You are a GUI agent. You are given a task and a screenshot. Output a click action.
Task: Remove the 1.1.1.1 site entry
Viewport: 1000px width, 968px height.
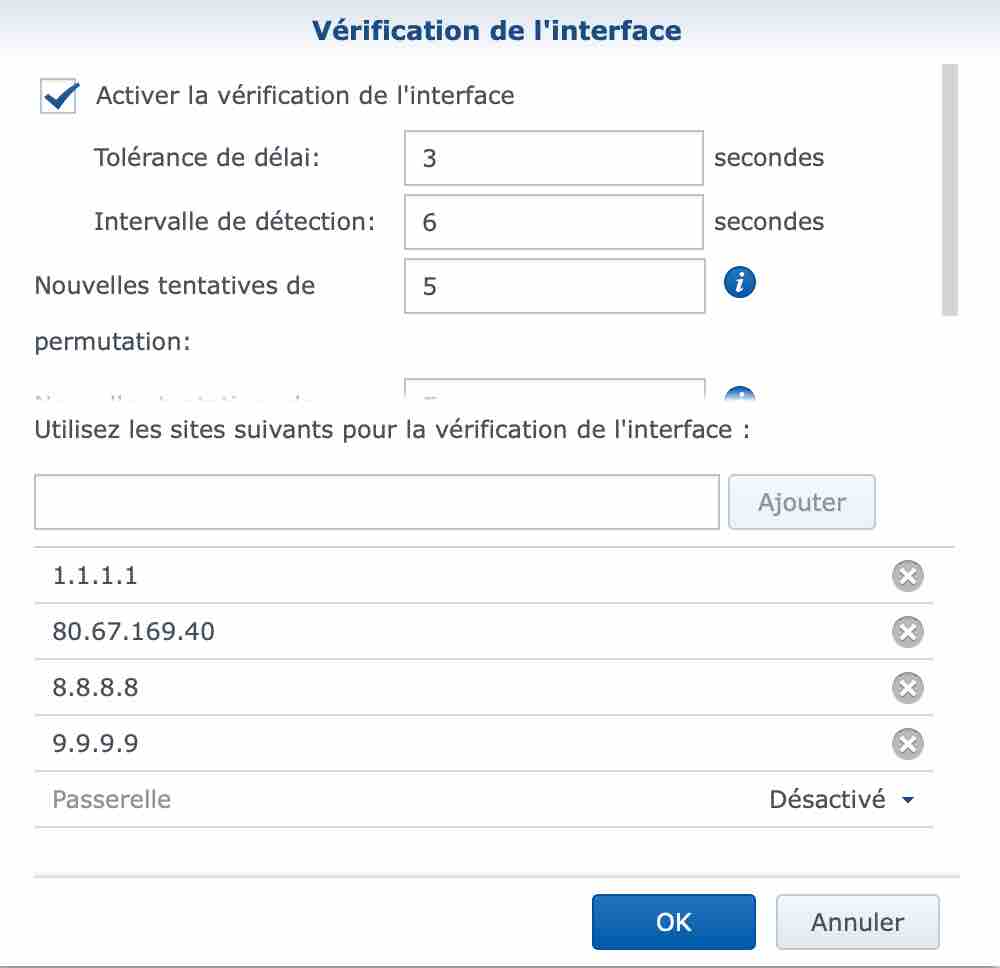click(x=907, y=576)
